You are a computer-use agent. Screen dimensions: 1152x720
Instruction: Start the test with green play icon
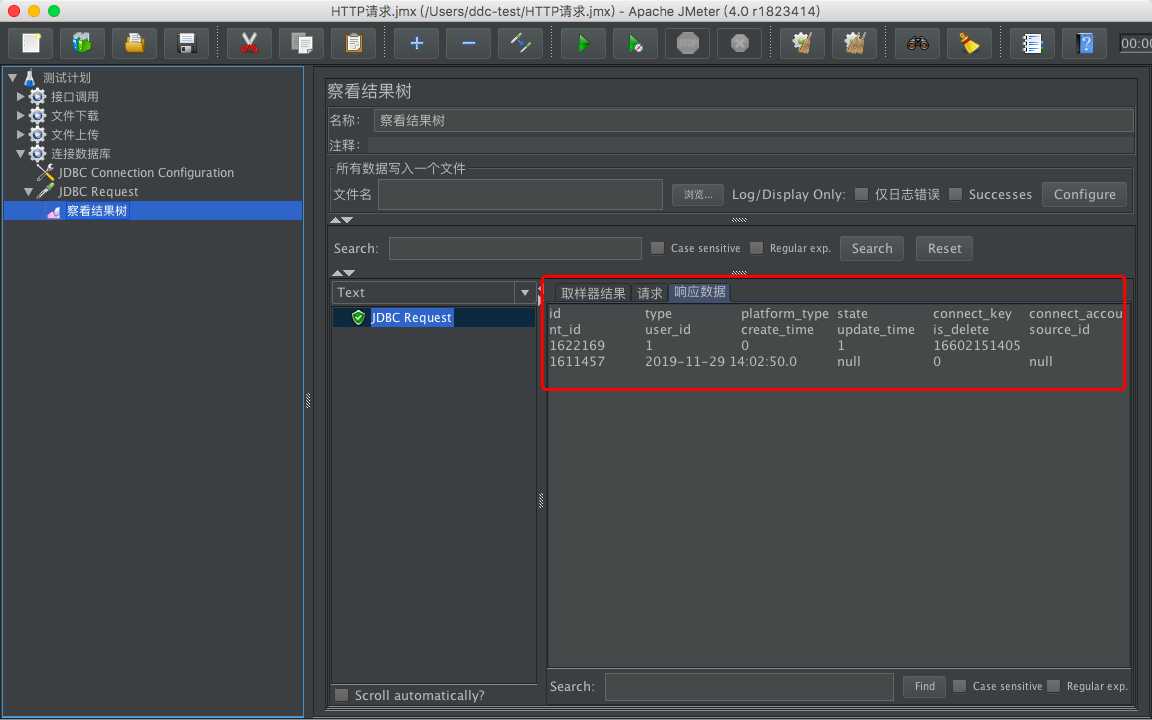583,43
